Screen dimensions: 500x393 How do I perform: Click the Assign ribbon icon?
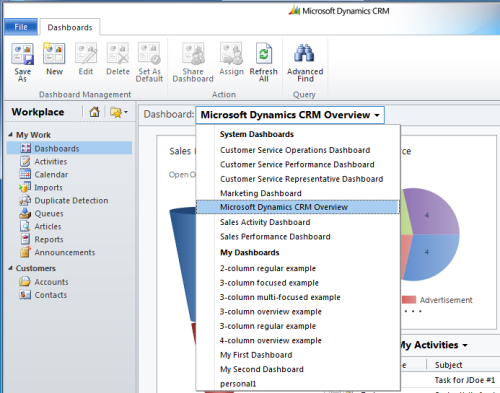pos(231,54)
